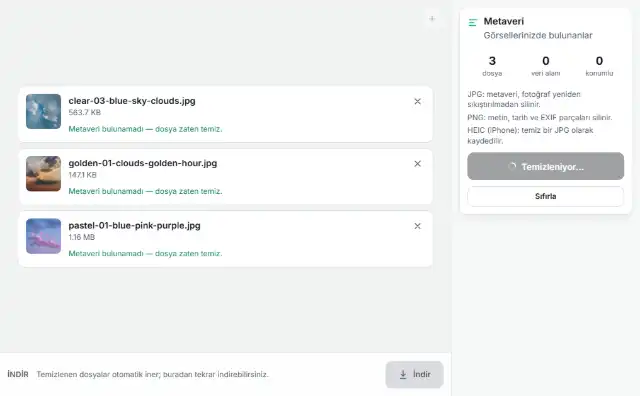The width and height of the screenshot is (640, 396).
Task: Click the Temizleniyor... button
Action: (x=545, y=166)
